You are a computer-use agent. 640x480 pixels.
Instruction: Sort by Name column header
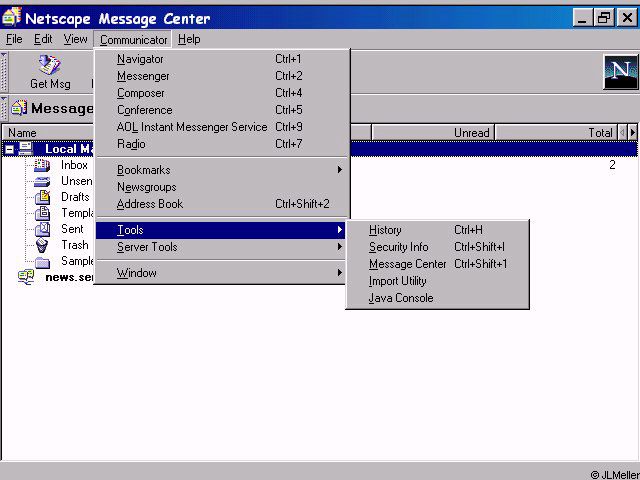pos(48,133)
